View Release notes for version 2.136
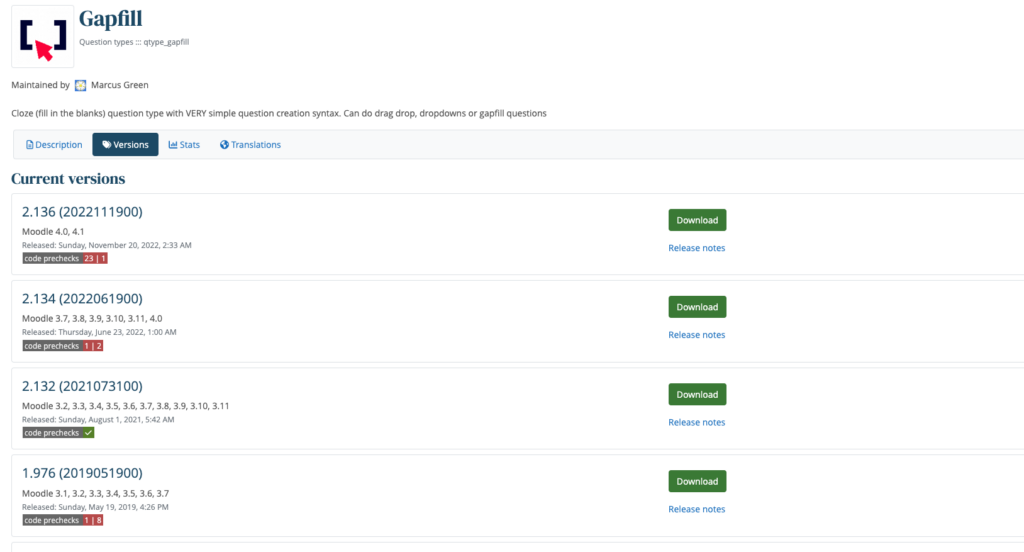 point(697,248)
